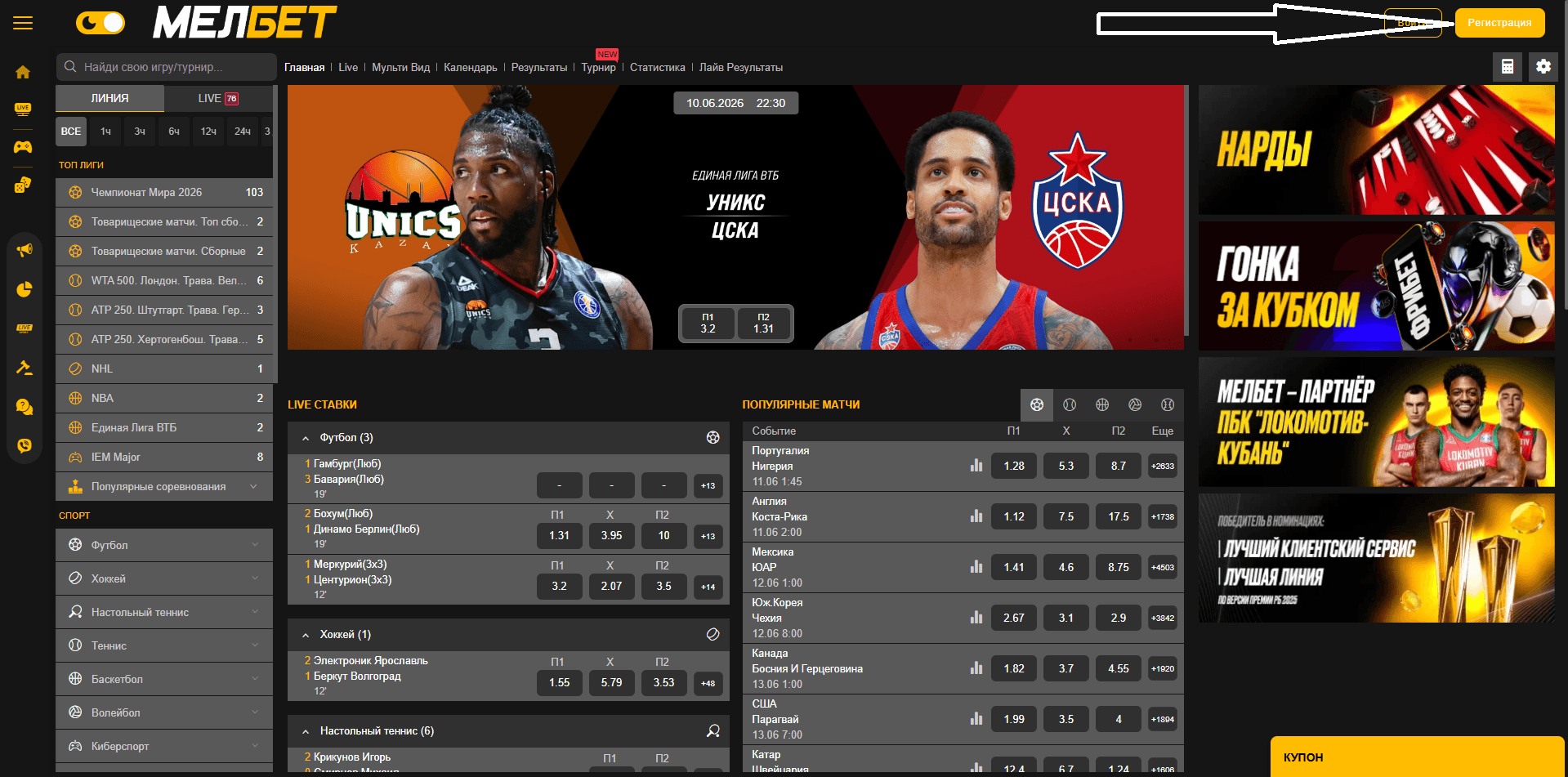Open the gamepad icon in sidebar
The height and width of the screenshot is (777, 1568).
(23, 147)
